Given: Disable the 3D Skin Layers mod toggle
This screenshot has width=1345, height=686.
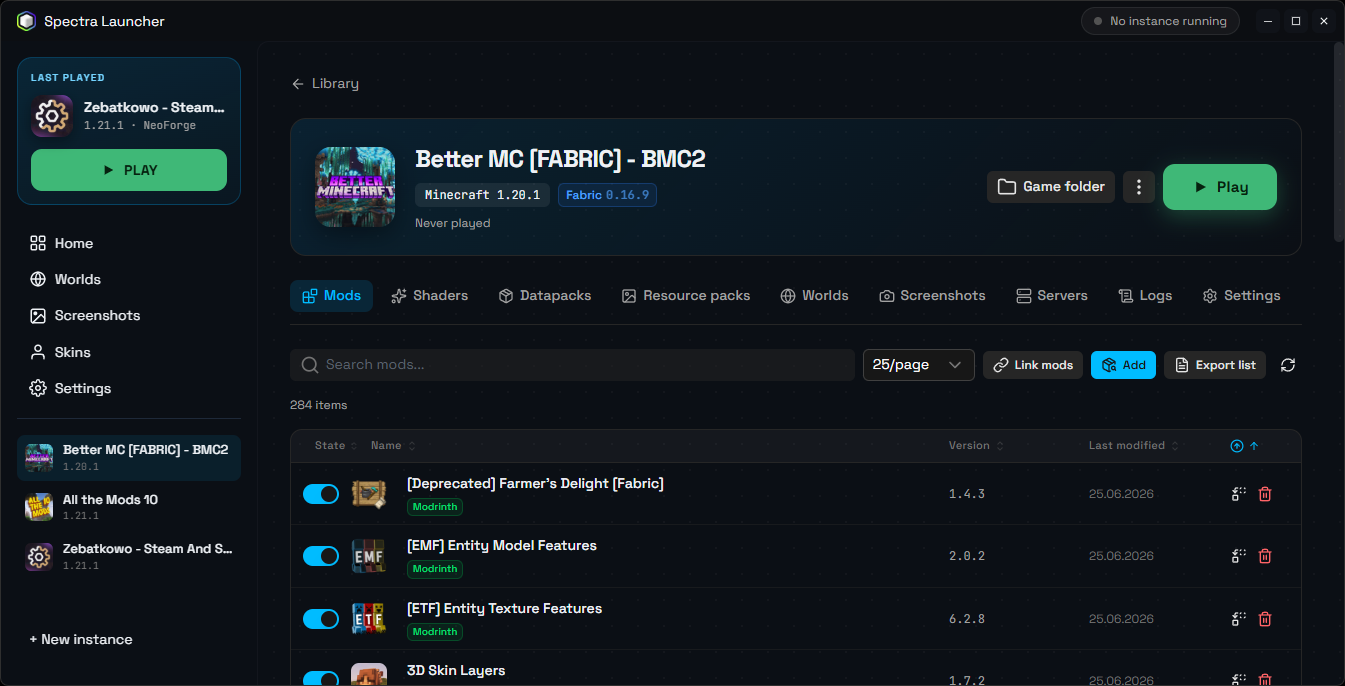Looking at the screenshot, I should pyautogui.click(x=321, y=679).
